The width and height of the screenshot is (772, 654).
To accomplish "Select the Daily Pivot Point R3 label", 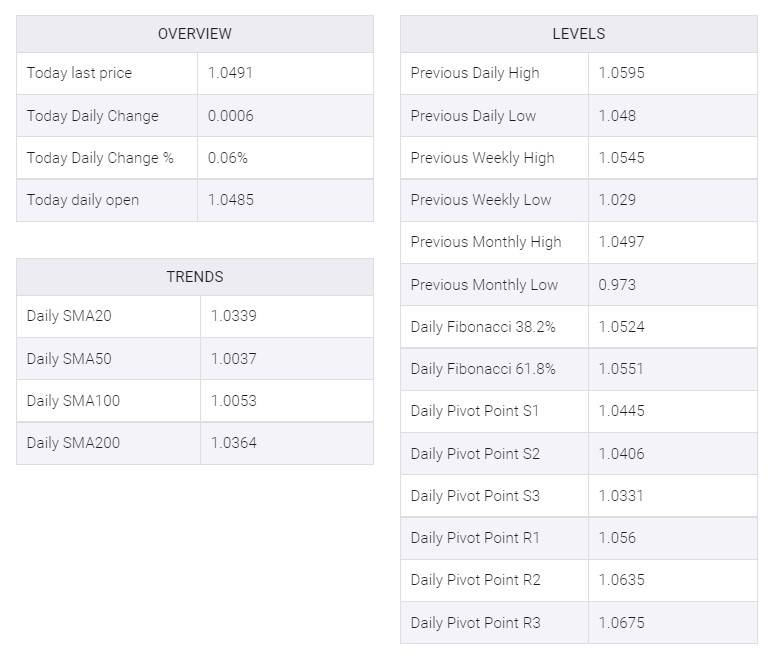I will 475,623.
